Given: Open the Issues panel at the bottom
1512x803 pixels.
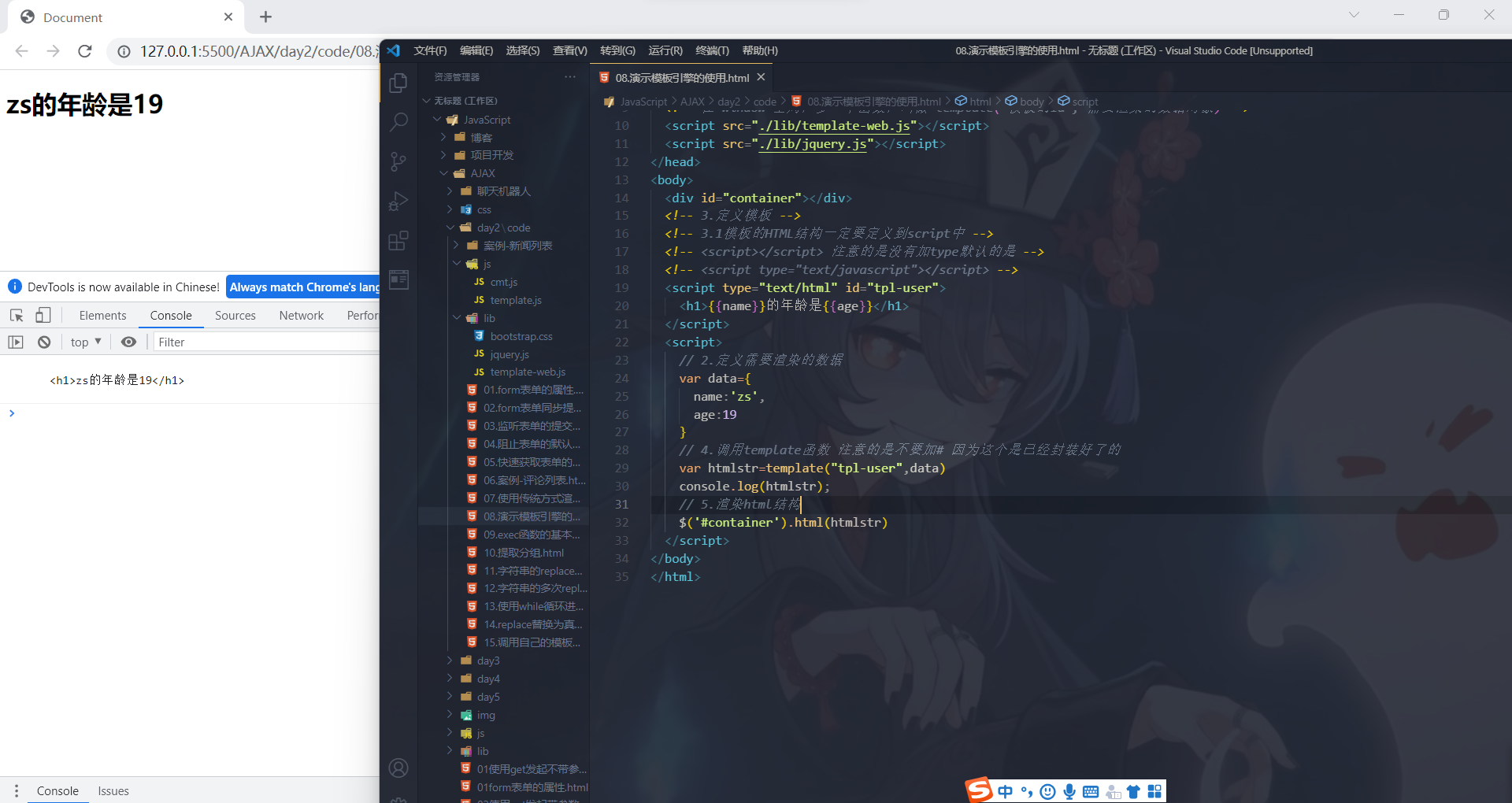Looking at the screenshot, I should point(113,790).
